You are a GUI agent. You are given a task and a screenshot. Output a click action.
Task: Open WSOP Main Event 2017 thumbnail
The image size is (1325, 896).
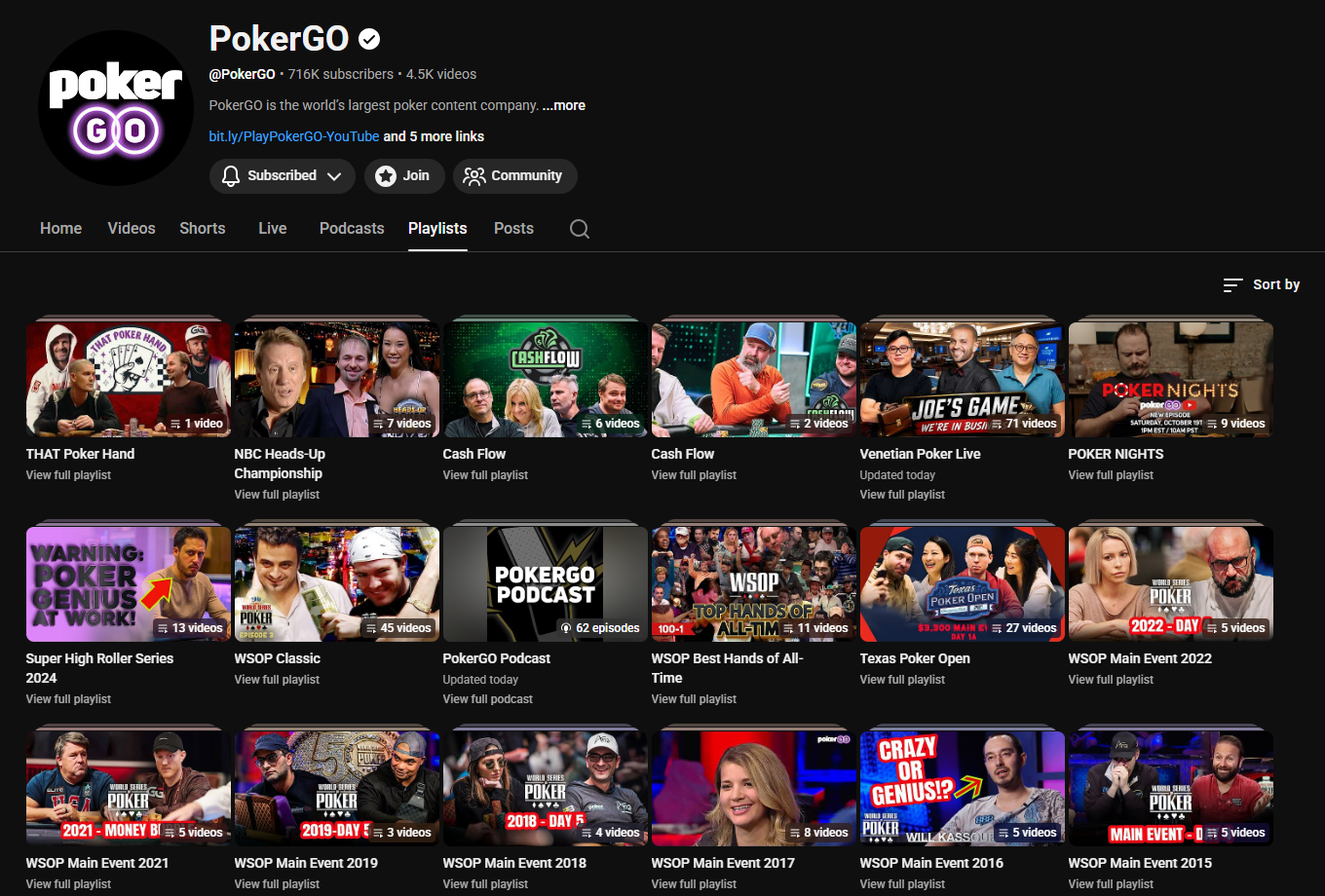click(754, 789)
